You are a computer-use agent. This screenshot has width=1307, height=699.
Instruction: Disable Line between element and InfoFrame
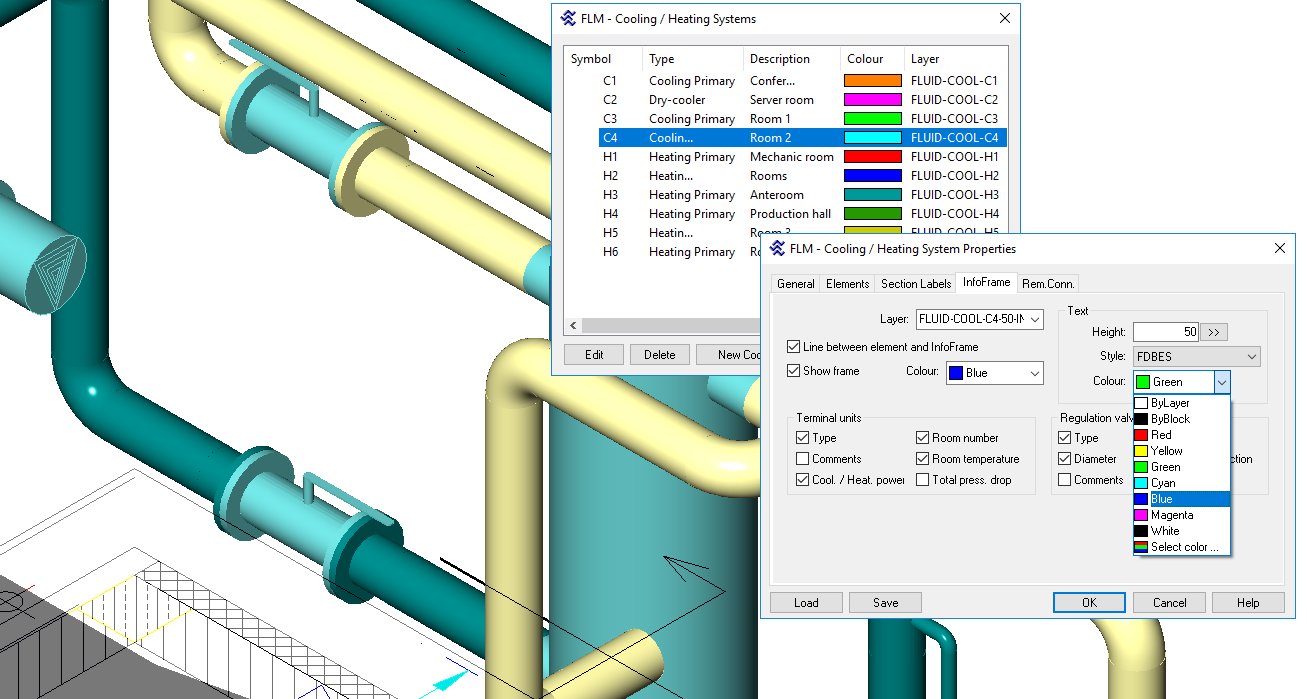(x=794, y=347)
